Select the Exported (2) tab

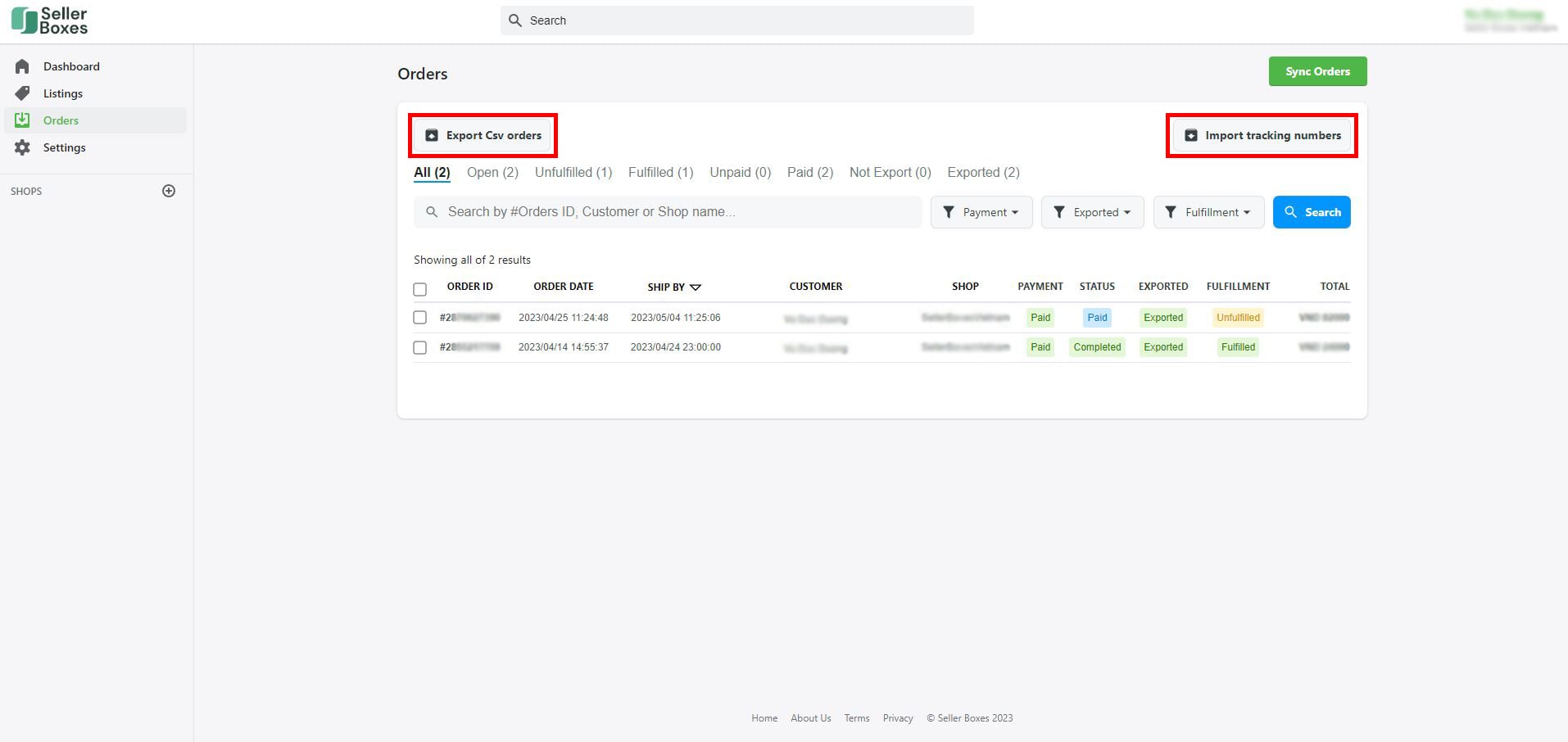pyautogui.click(x=982, y=172)
